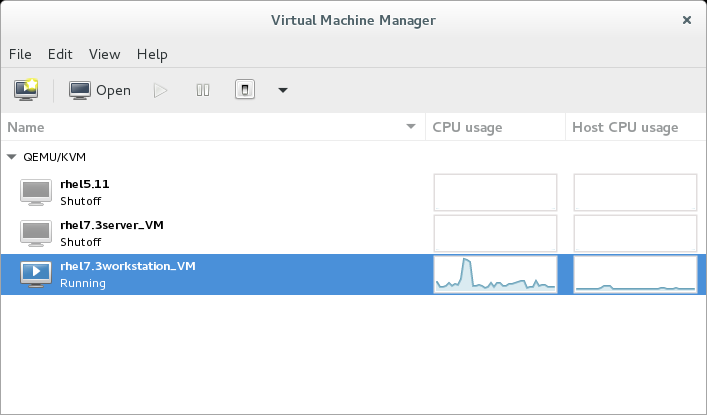This screenshot has height=415, width=707.
Task: Click the Shutoff status under rhel5.11
Action: point(81,201)
